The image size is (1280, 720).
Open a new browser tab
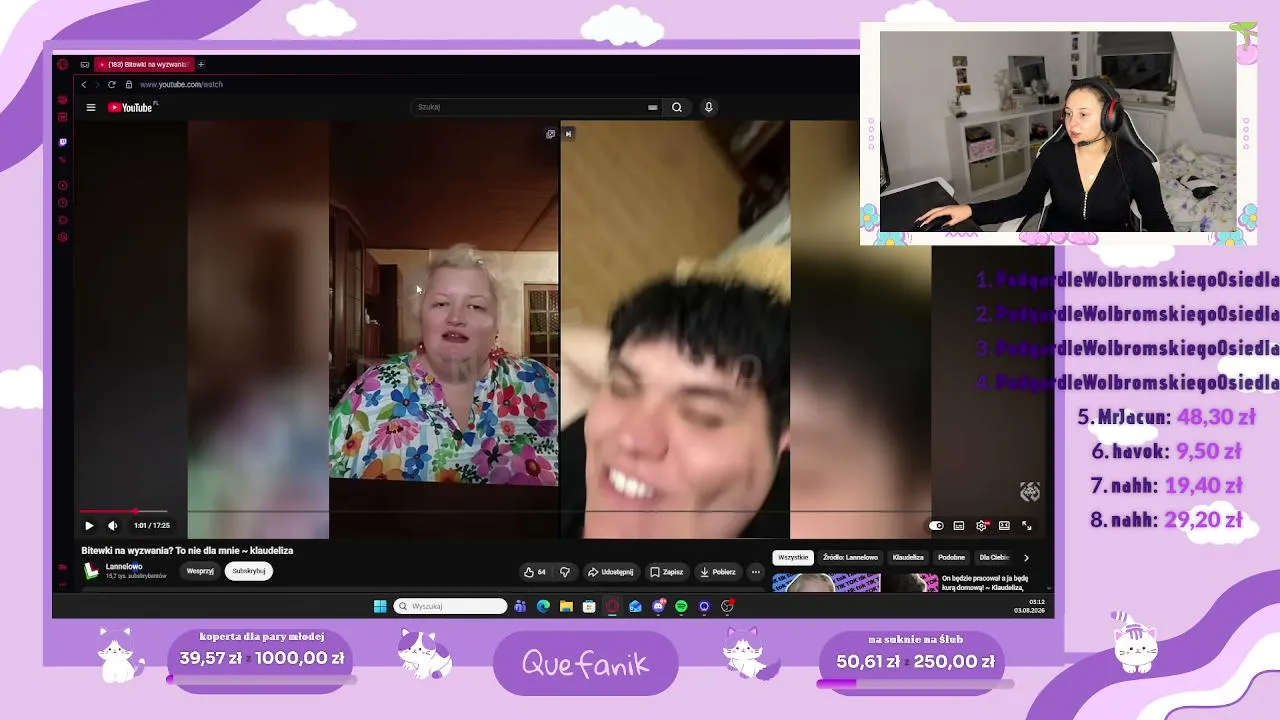(x=200, y=65)
